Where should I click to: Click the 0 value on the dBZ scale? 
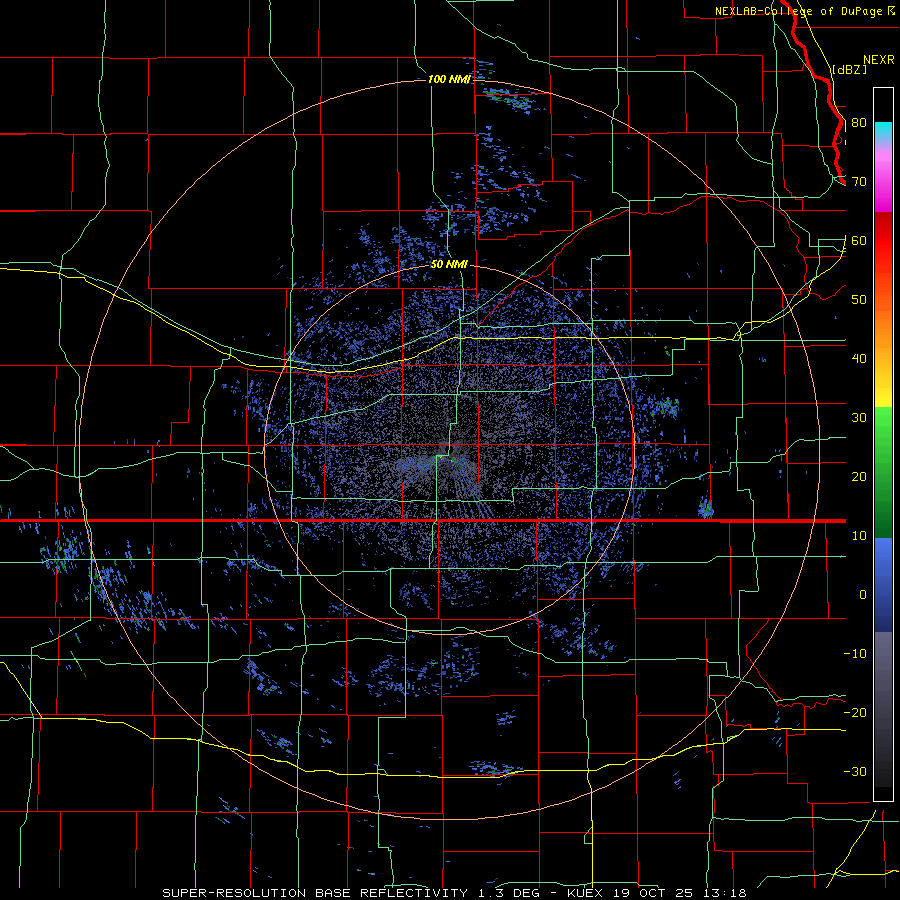[863, 595]
